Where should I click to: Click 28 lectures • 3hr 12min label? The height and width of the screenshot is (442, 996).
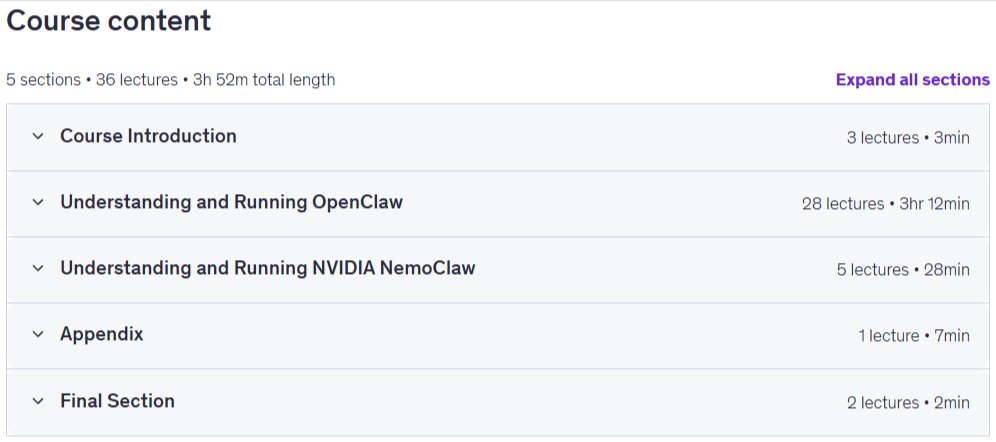pyautogui.click(x=885, y=204)
